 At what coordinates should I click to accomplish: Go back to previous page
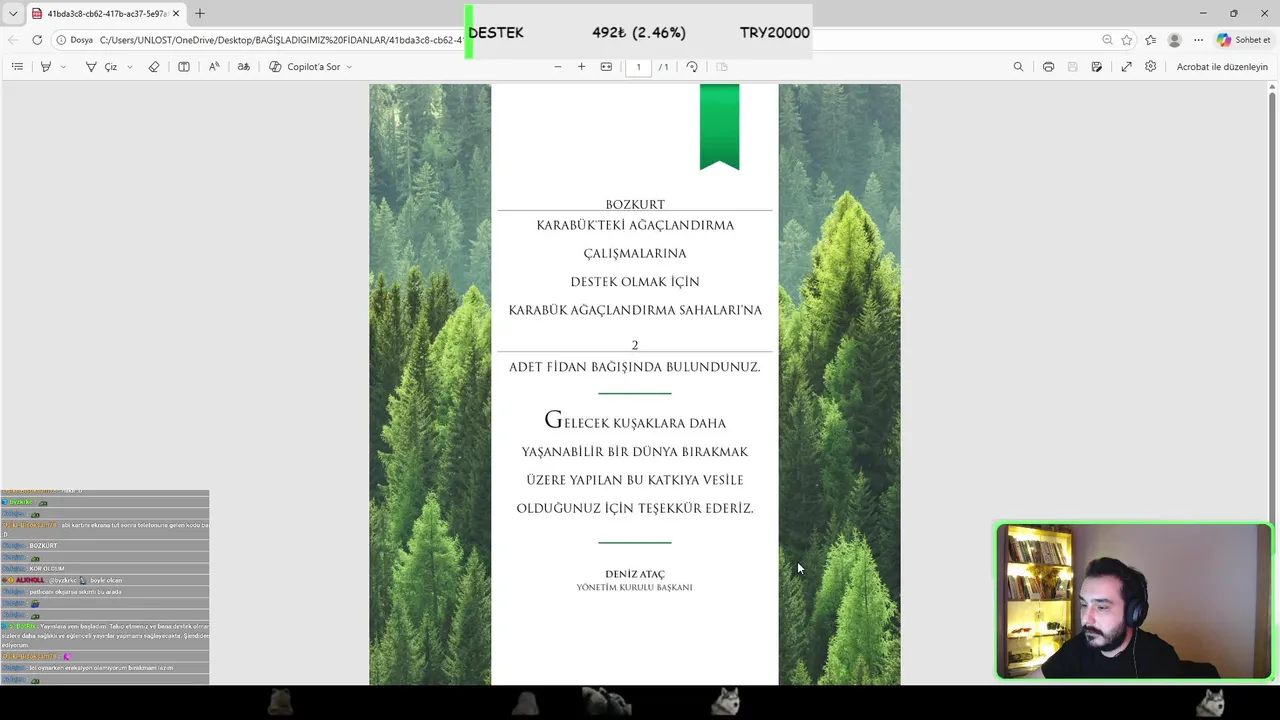(13, 40)
